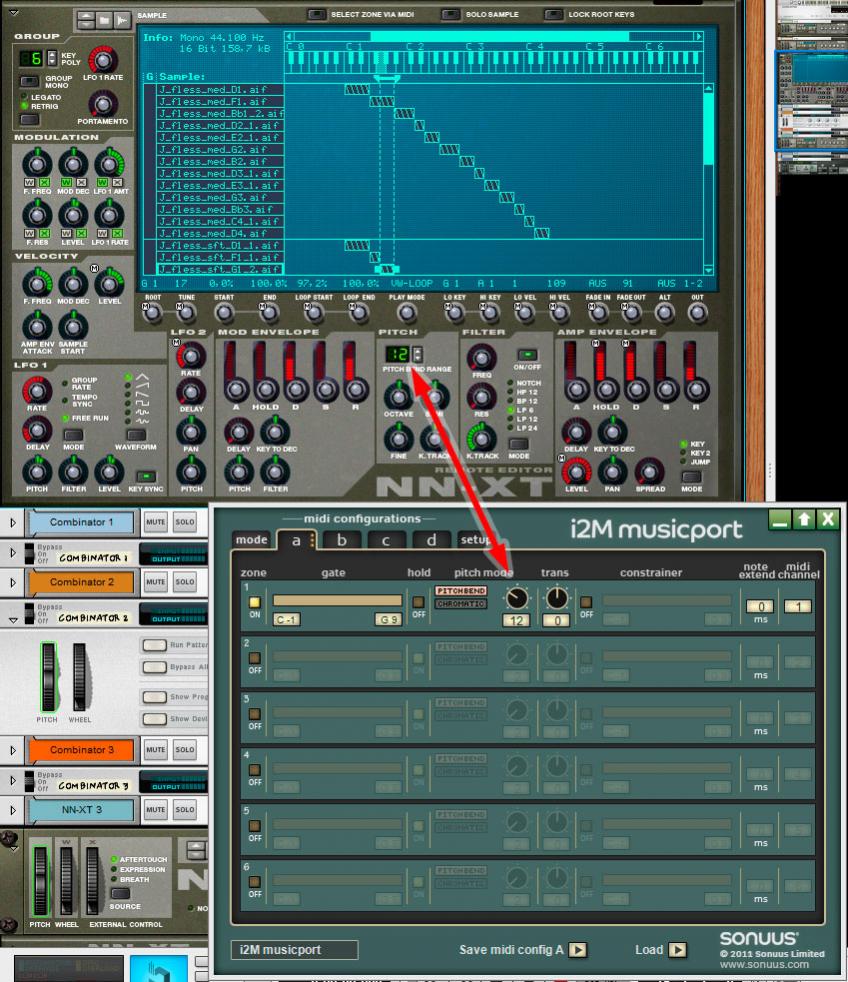Enable zone 2 in musicport
Image resolution: width=848 pixels, height=982 pixels.
(254, 658)
